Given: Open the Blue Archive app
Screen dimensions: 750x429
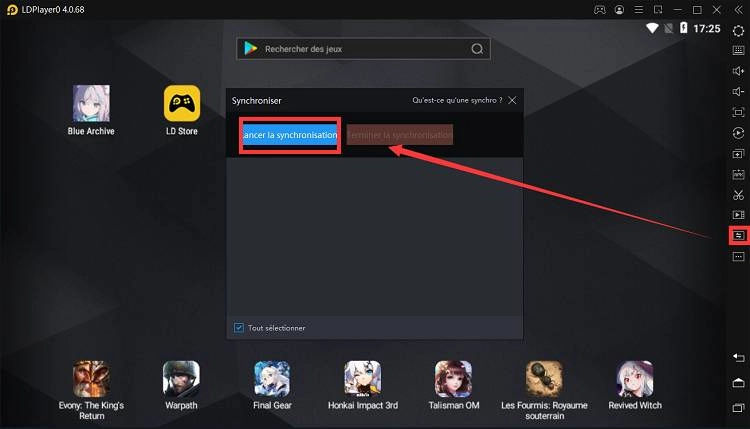Looking at the screenshot, I should [91, 103].
